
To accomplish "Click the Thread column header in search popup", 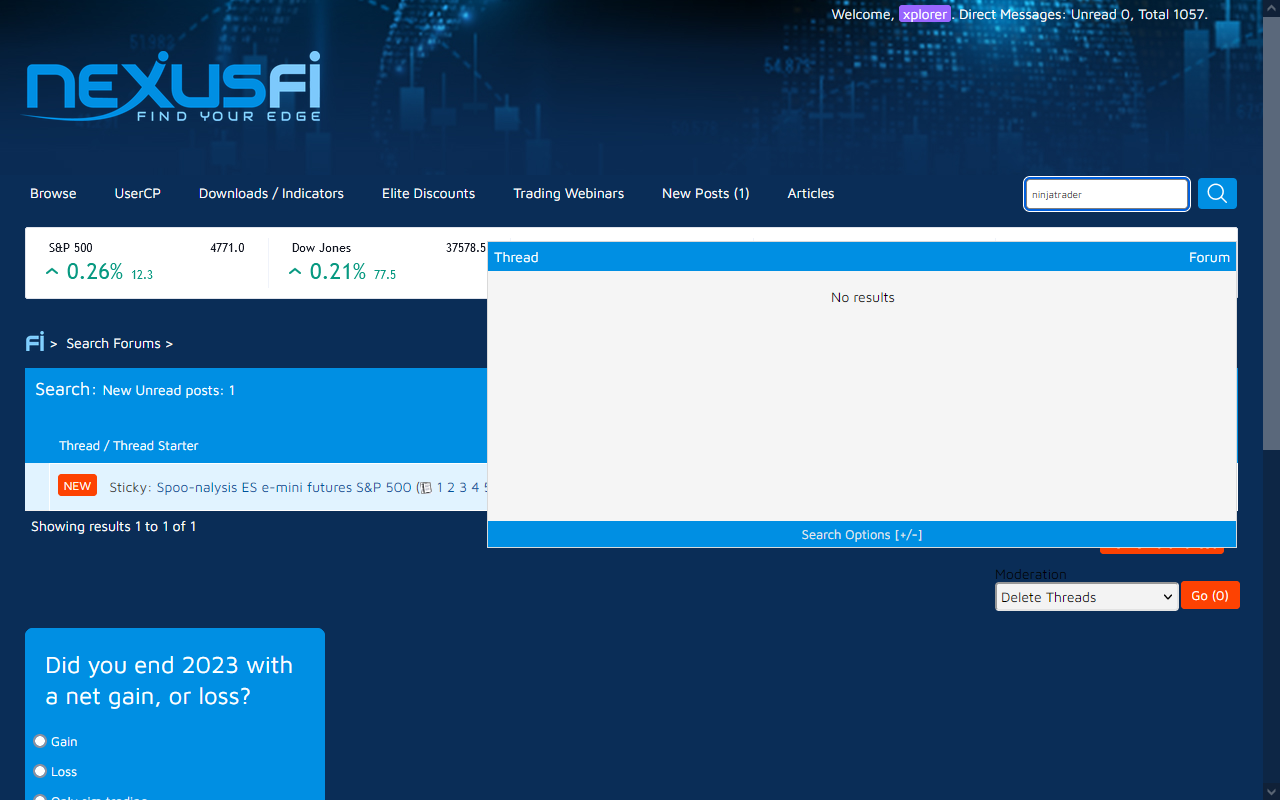I will point(516,257).
